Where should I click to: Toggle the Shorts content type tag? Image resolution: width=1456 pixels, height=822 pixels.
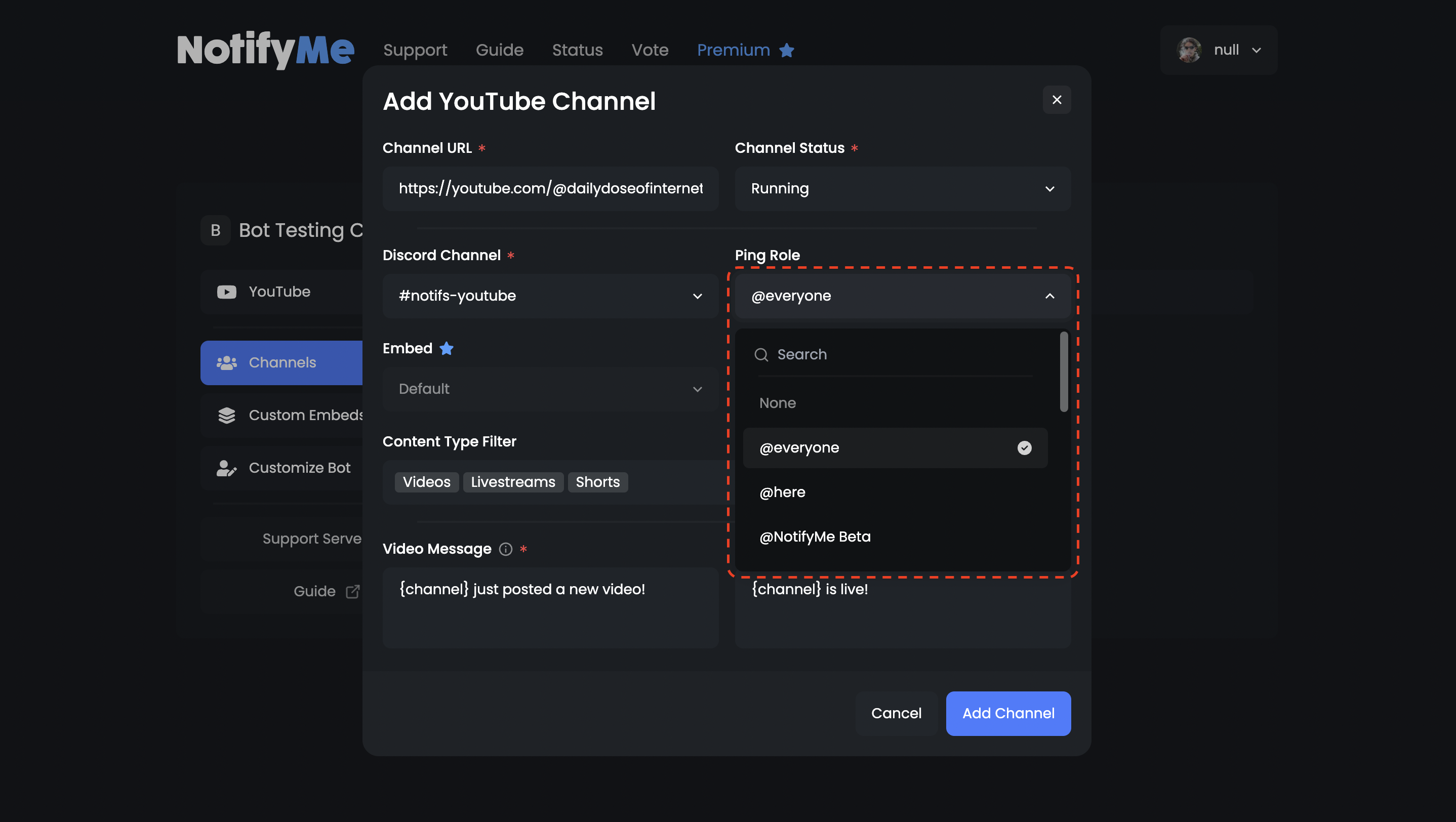(x=597, y=482)
